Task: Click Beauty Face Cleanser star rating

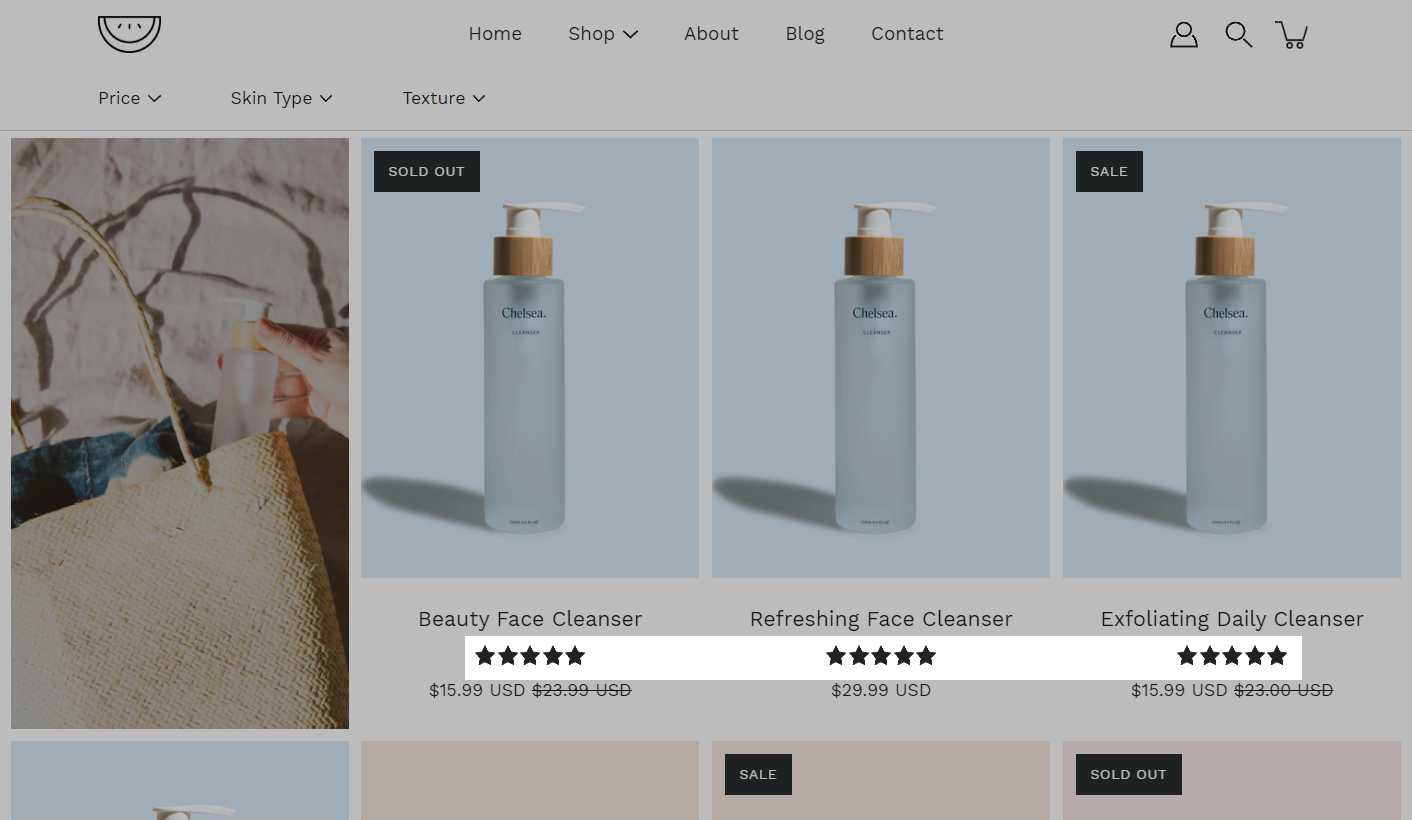Action: [530, 656]
